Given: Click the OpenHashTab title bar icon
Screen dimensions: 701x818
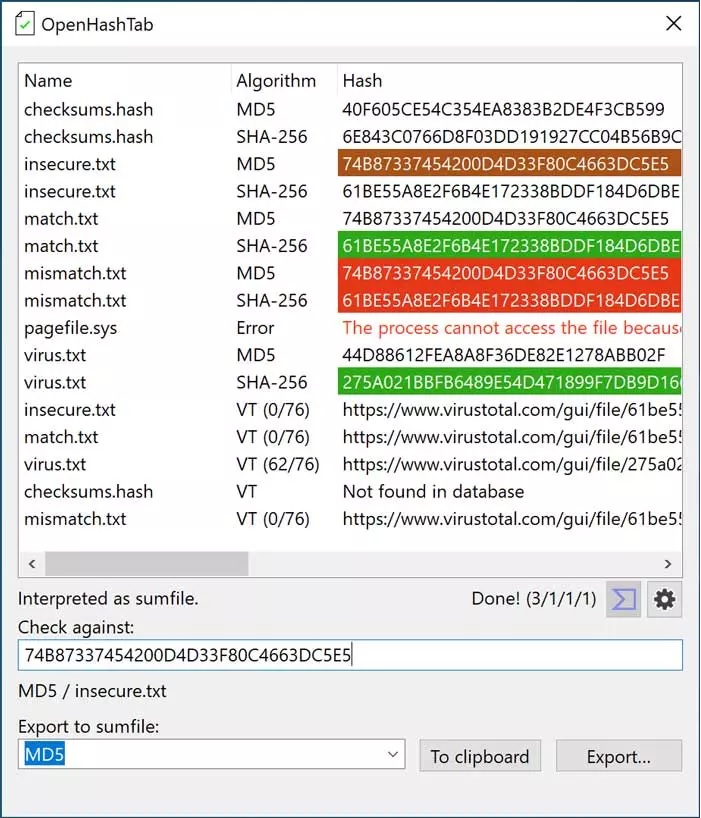Looking at the screenshot, I should (26, 24).
